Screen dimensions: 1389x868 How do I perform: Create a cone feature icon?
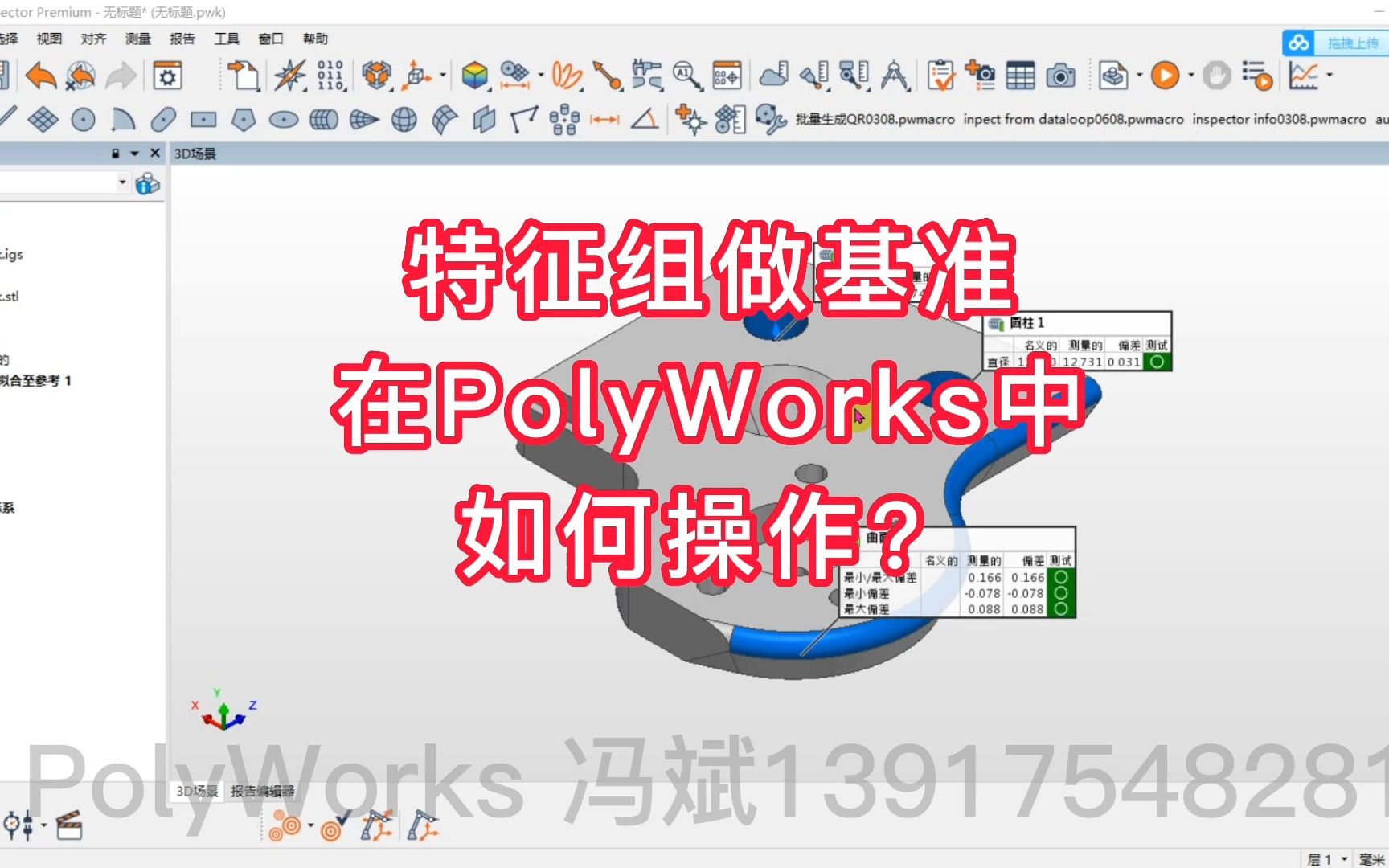click(x=364, y=120)
